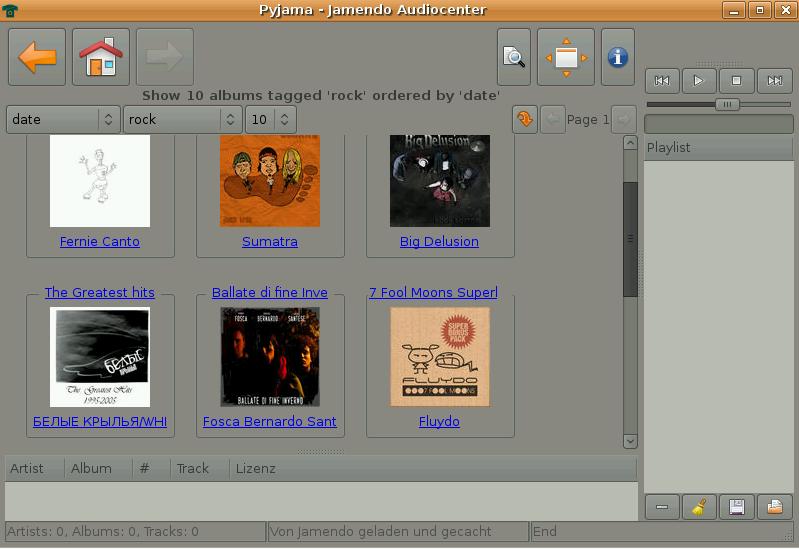Click the app icon in the title bar
This screenshot has height=549, width=799.
10,10
